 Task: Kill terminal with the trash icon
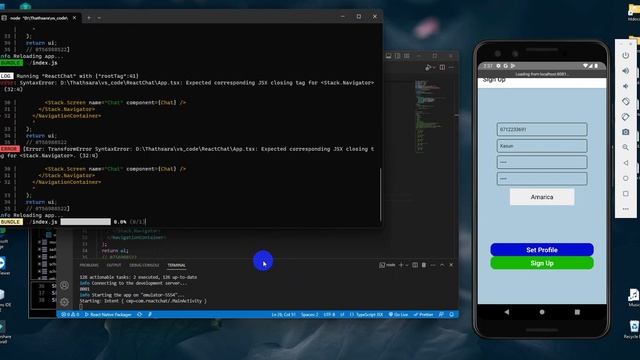click(x=424, y=265)
